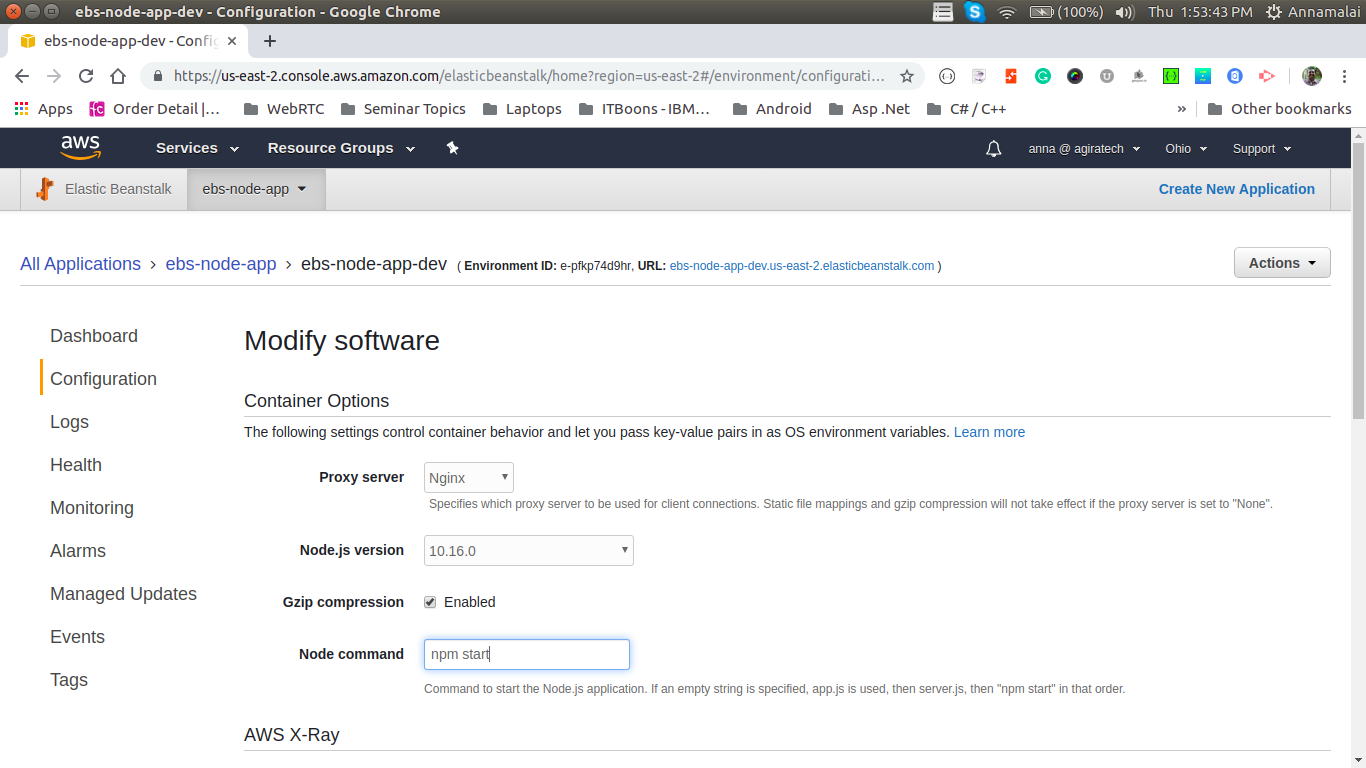Click the green curly-braces extension icon
1366x768 pixels.
pos(1171,76)
